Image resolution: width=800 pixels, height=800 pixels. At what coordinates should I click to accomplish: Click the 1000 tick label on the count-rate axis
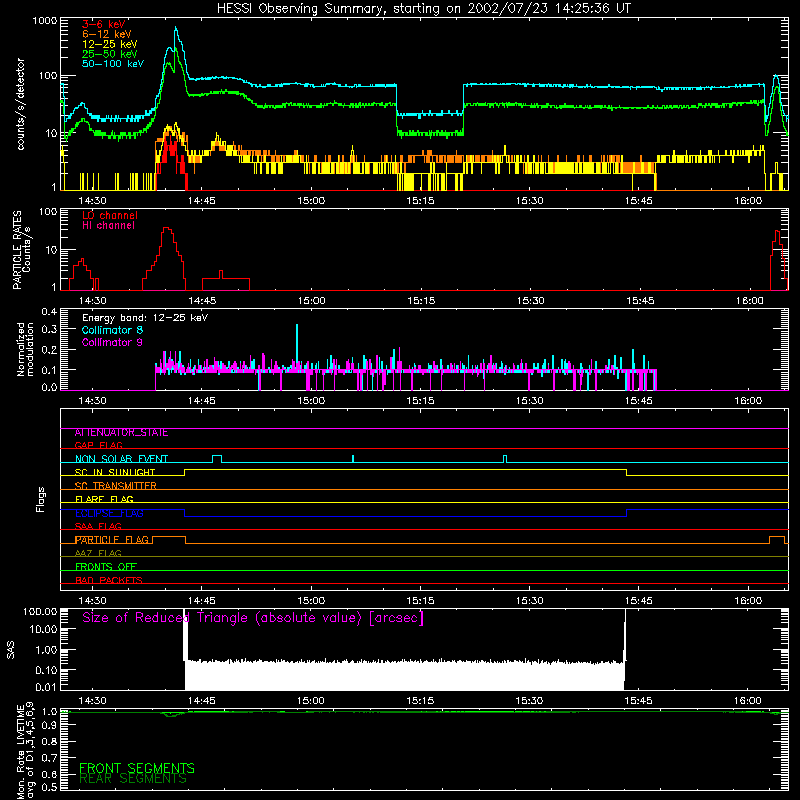pos(45,21)
